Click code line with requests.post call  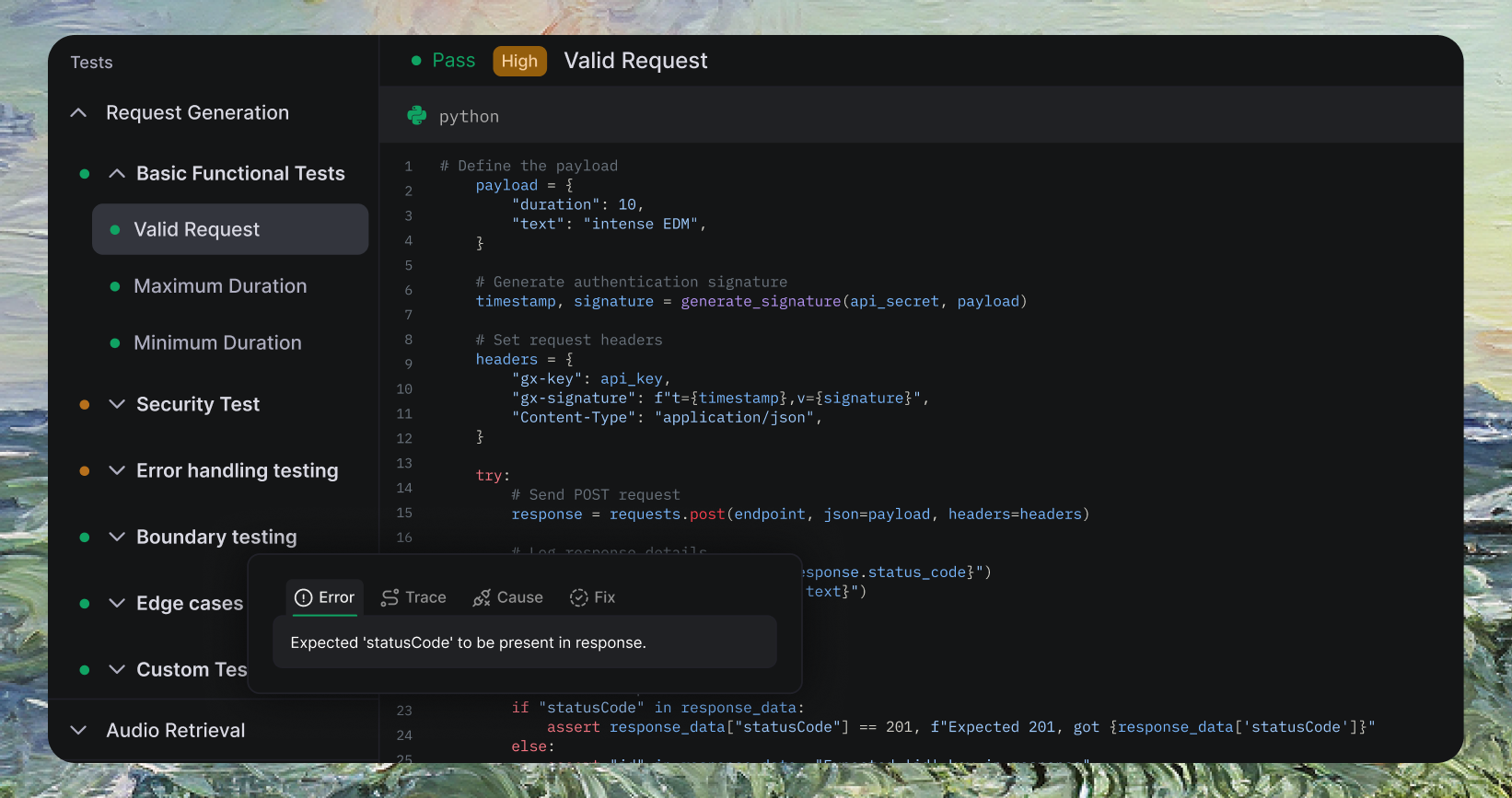(800, 514)
